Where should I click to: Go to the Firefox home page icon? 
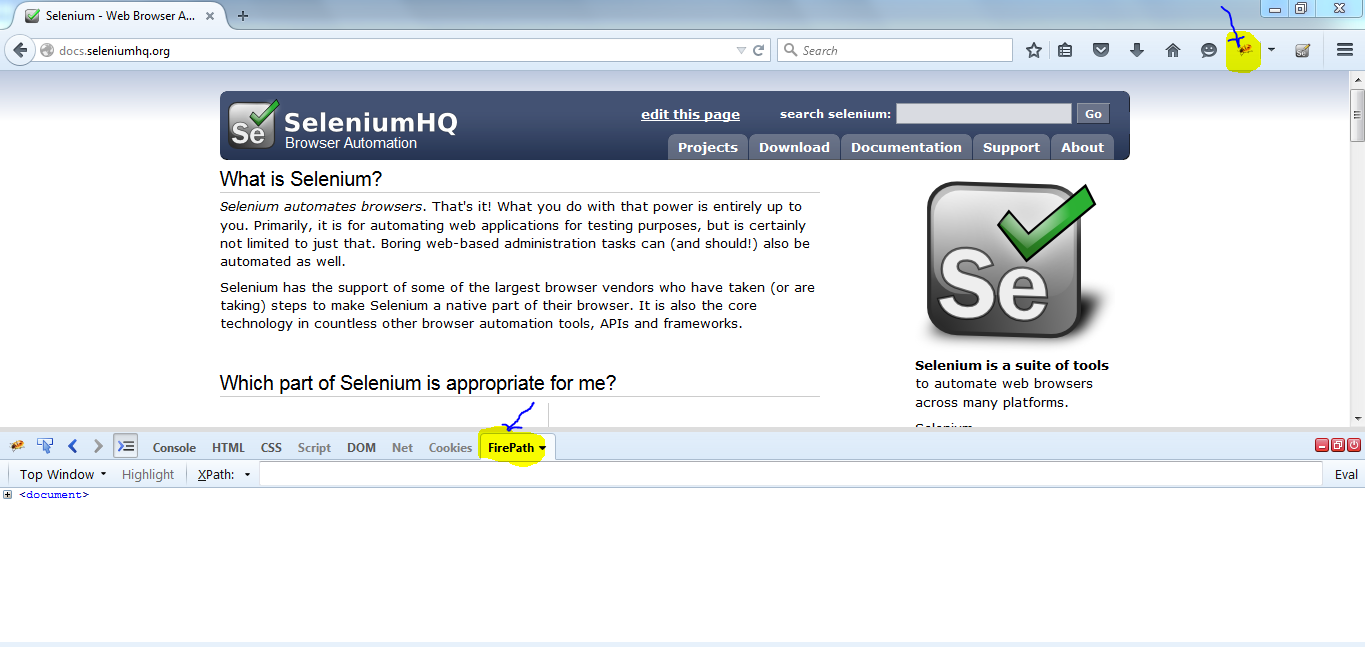click(1173, 50)
